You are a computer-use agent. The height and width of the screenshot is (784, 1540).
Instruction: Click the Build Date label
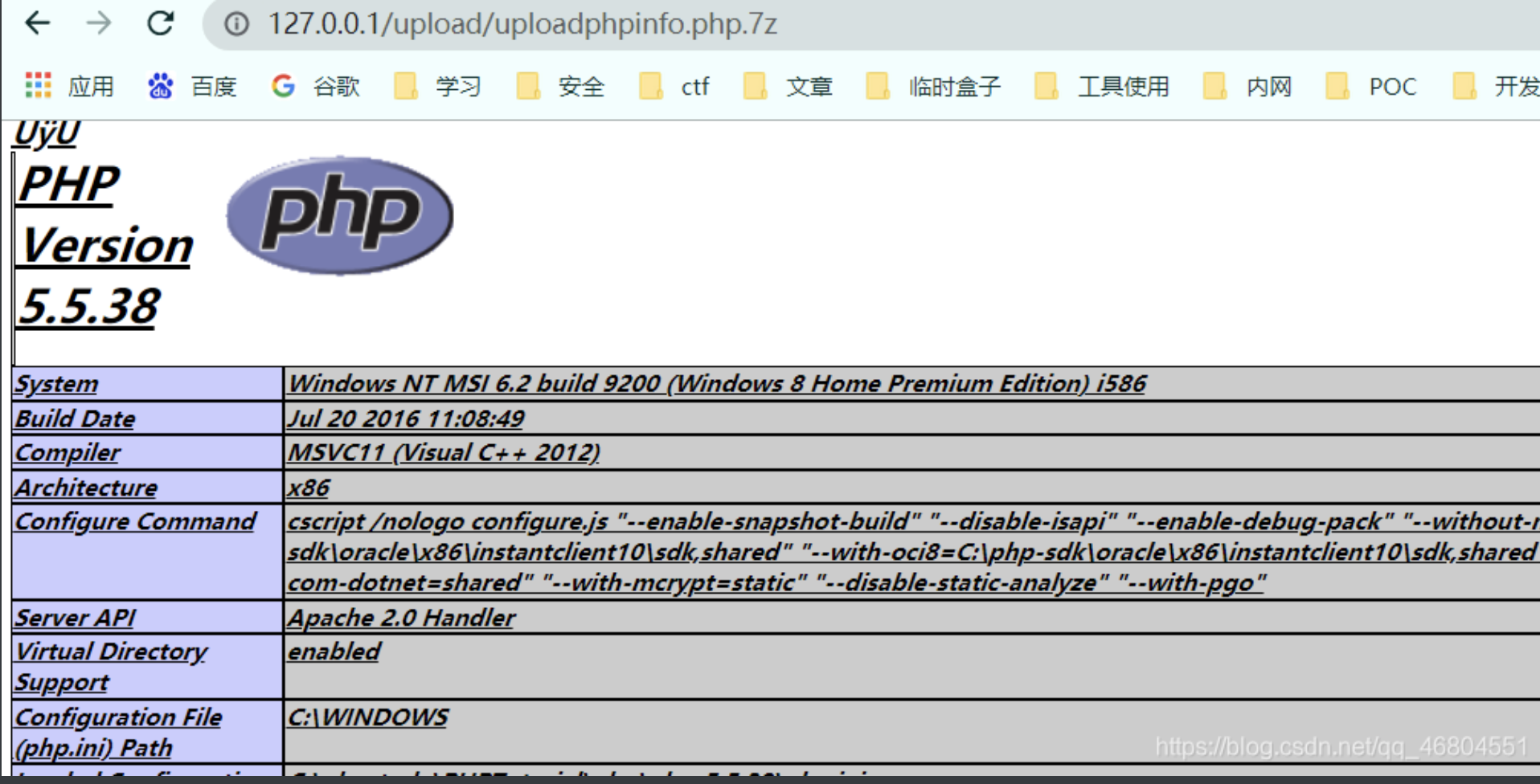[x=75, y=419]
